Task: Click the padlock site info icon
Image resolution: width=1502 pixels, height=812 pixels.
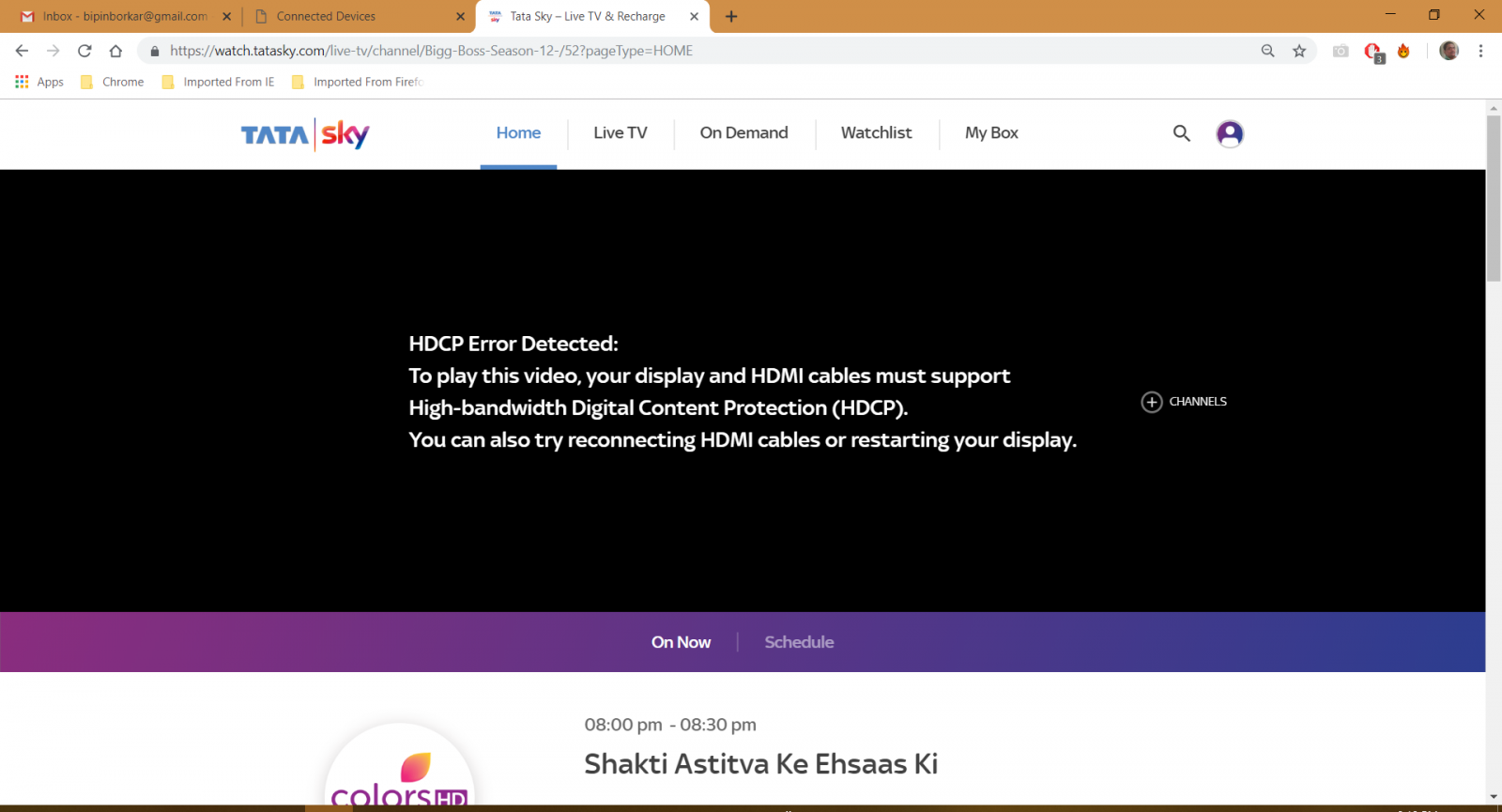Action: click(155, 51)
